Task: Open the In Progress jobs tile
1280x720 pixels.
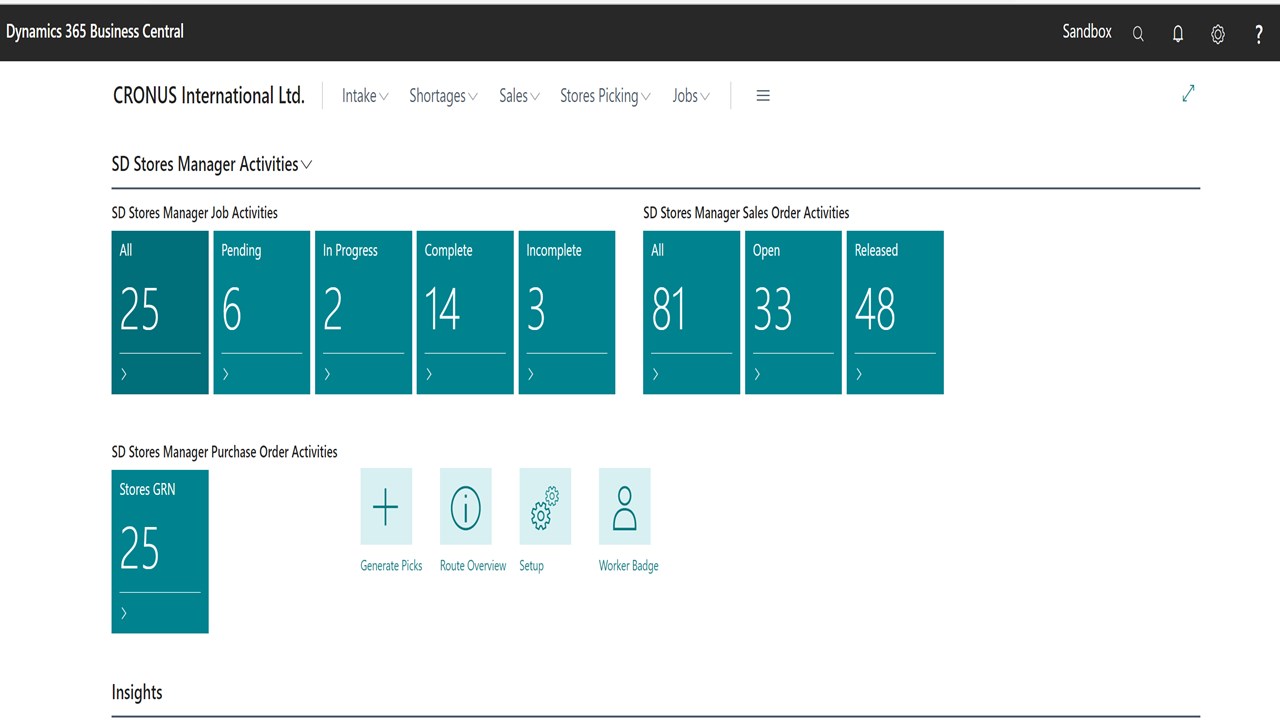Action: 363,312
